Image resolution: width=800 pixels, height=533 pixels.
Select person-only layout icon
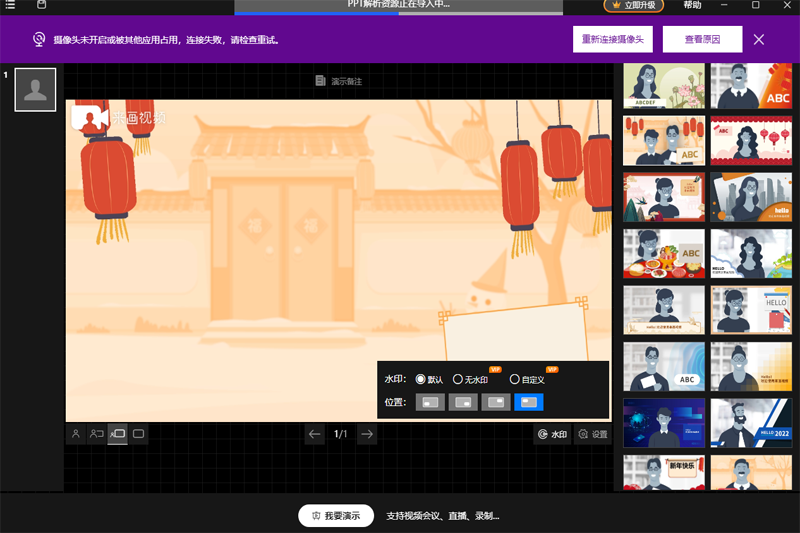pos(76,434)
